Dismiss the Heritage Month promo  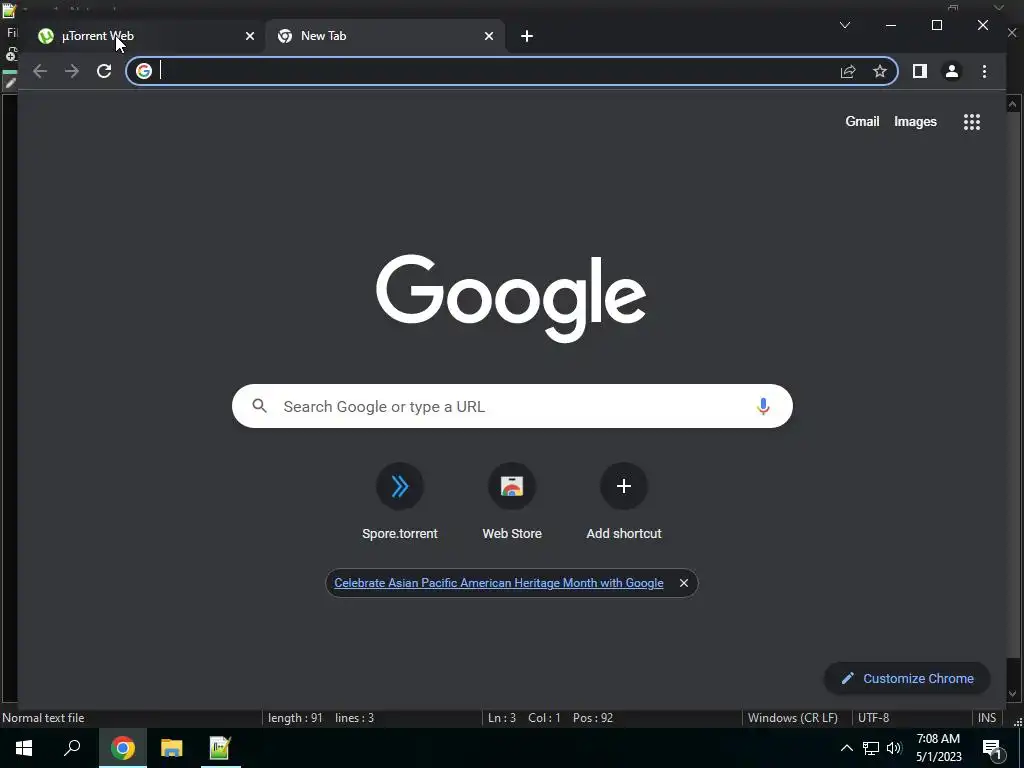[683, 583]
